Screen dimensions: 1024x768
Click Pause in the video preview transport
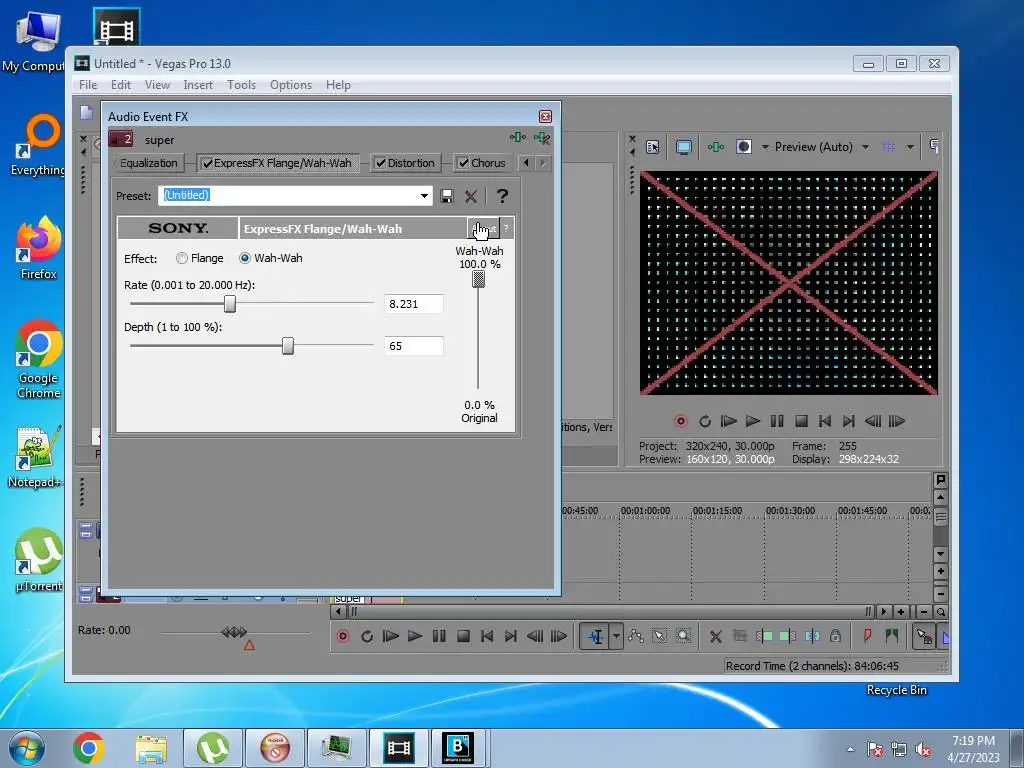point(776,421)
